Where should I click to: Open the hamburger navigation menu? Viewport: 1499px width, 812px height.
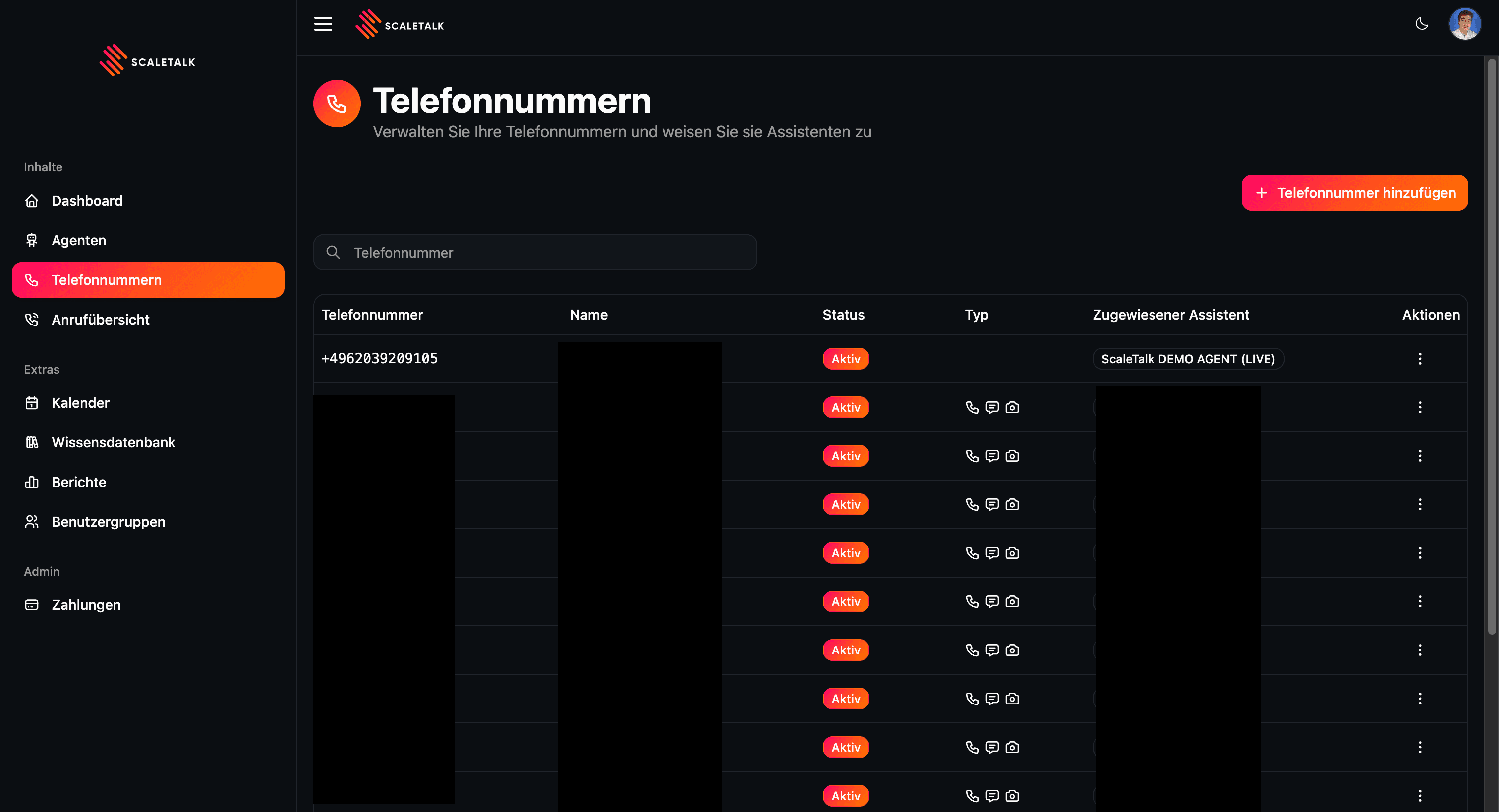(x=323, y=24)
